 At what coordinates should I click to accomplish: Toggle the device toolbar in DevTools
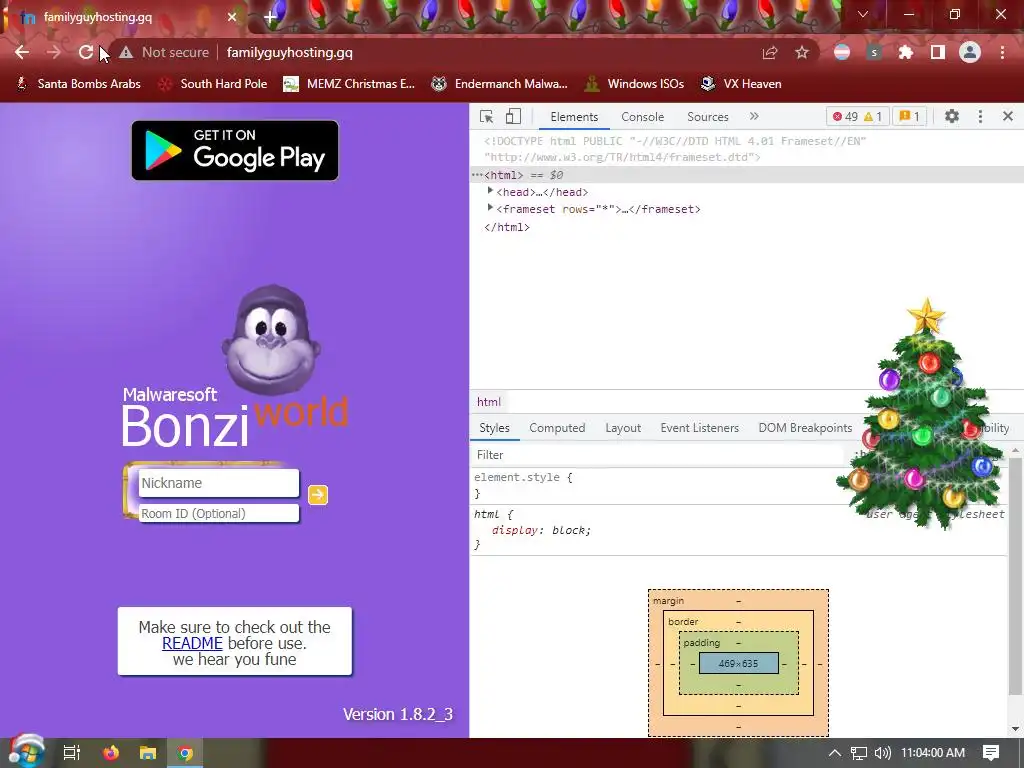(513, 116)
